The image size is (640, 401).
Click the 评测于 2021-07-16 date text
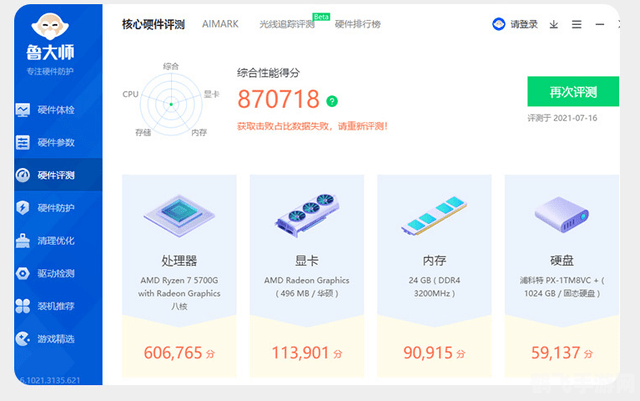coord(562,118)
